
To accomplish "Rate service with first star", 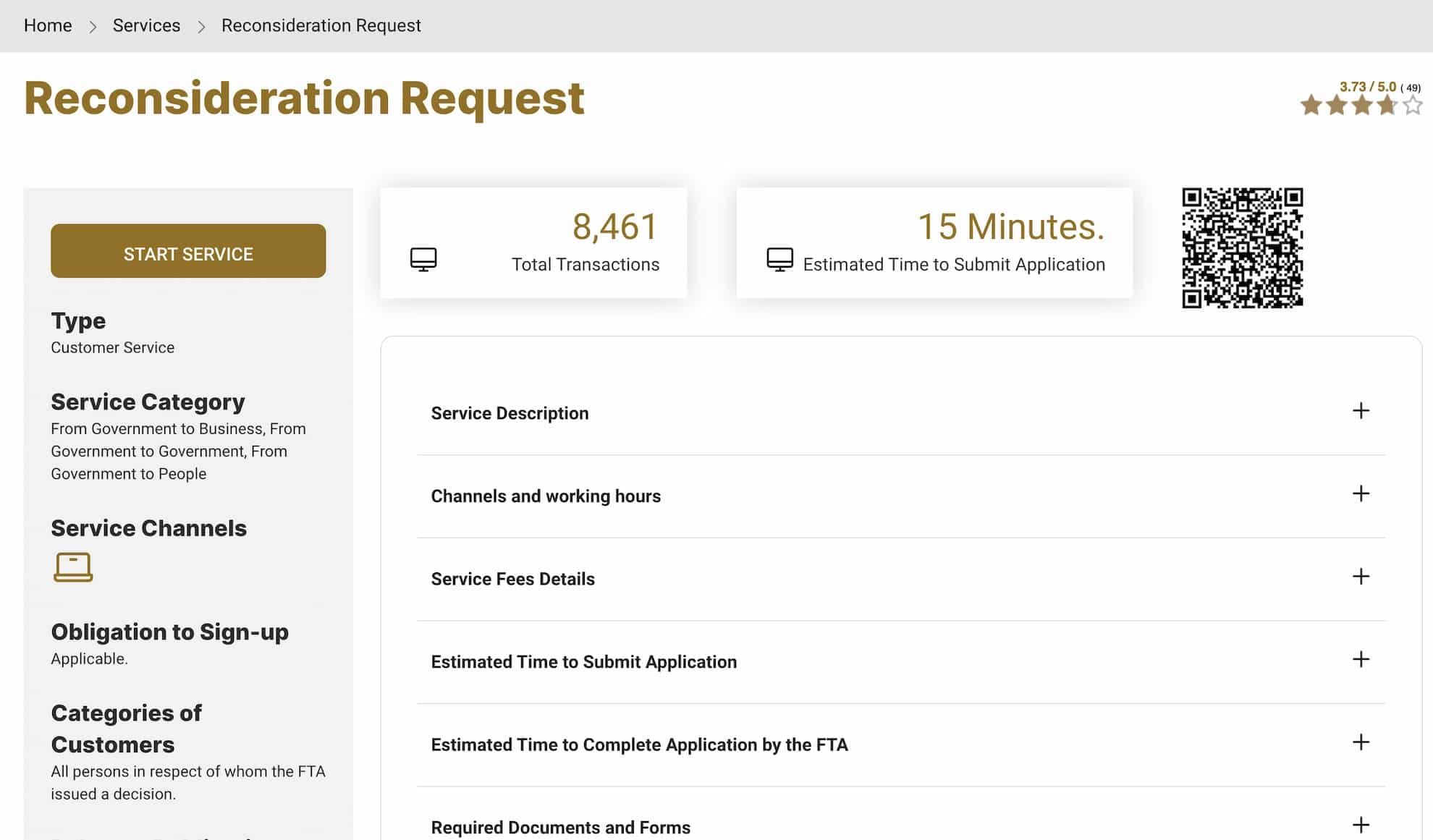I will [1311, 106].
